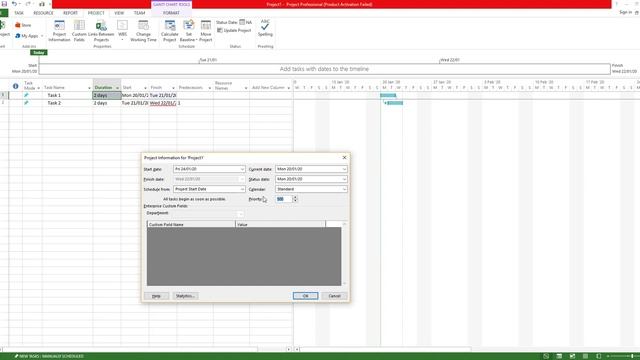Switch to the FORMAT ribbon tab
This screenshot has height=360, width=640.
[x=171, y=13]
